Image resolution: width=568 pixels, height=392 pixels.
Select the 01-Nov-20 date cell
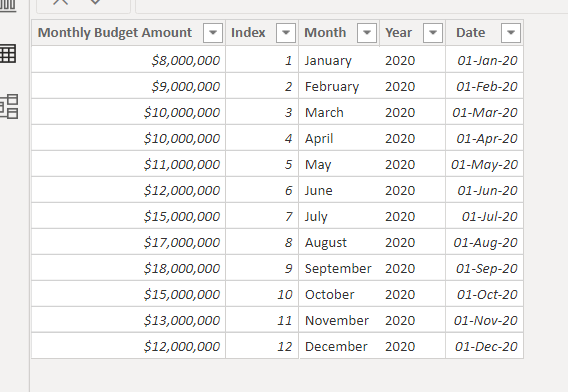484,320
